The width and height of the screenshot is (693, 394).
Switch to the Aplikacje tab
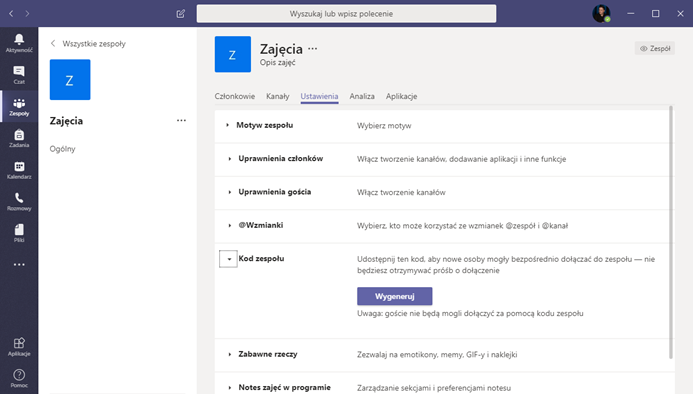click(x=401, y=96)
